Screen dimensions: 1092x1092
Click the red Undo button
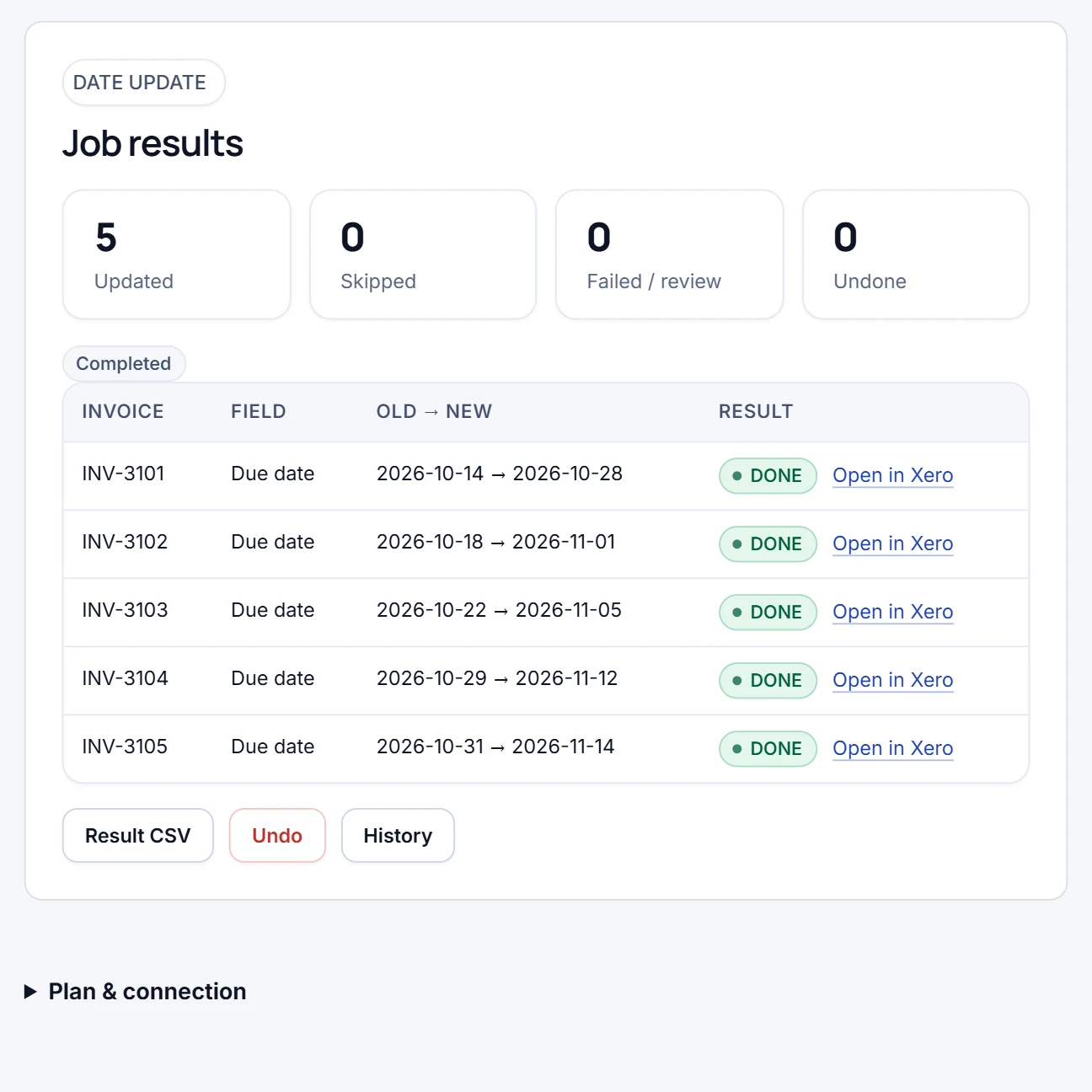(x=277, y=836)
